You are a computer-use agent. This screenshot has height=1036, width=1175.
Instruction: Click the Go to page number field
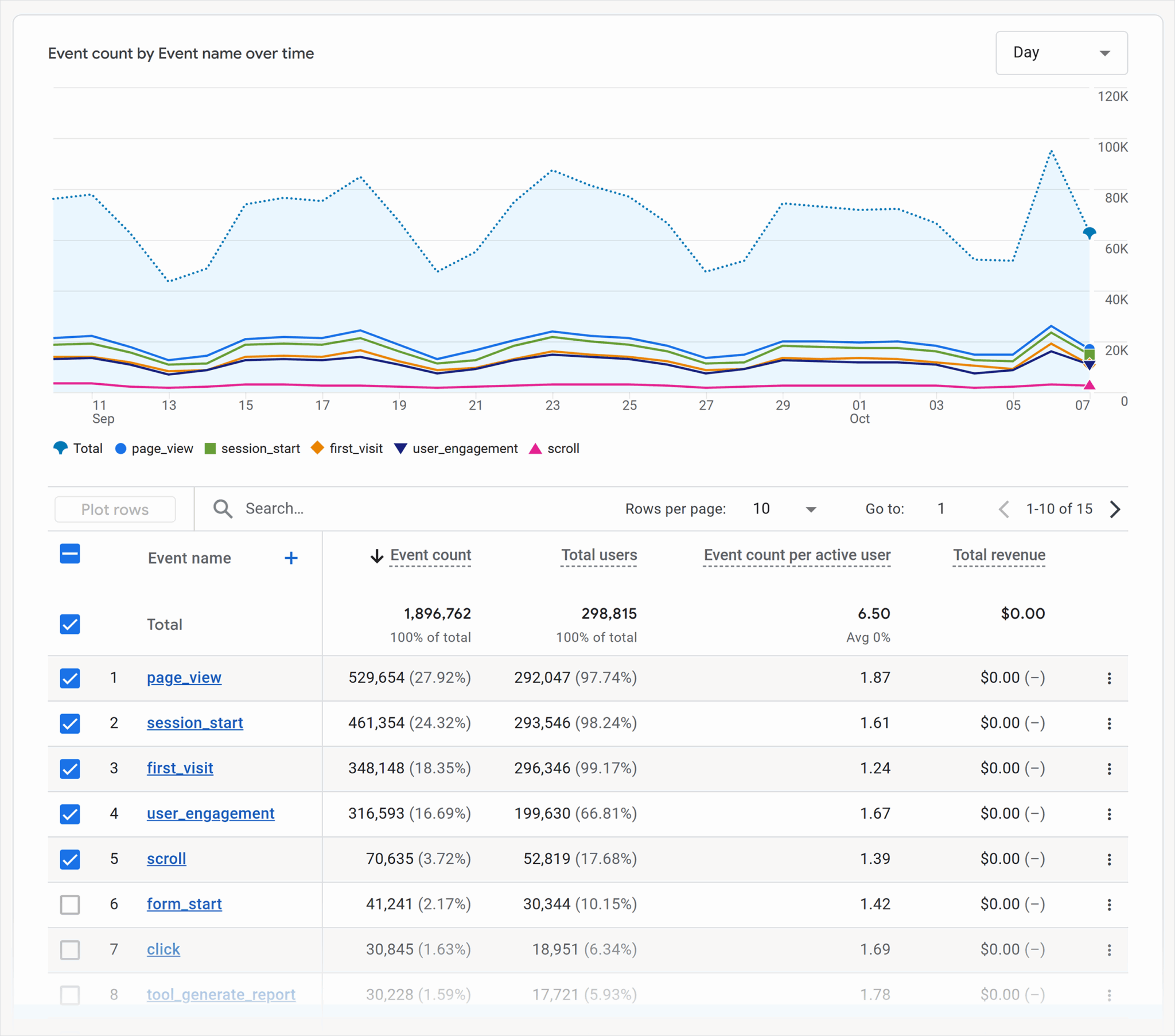pyautogui.click(x=940, y=509)
